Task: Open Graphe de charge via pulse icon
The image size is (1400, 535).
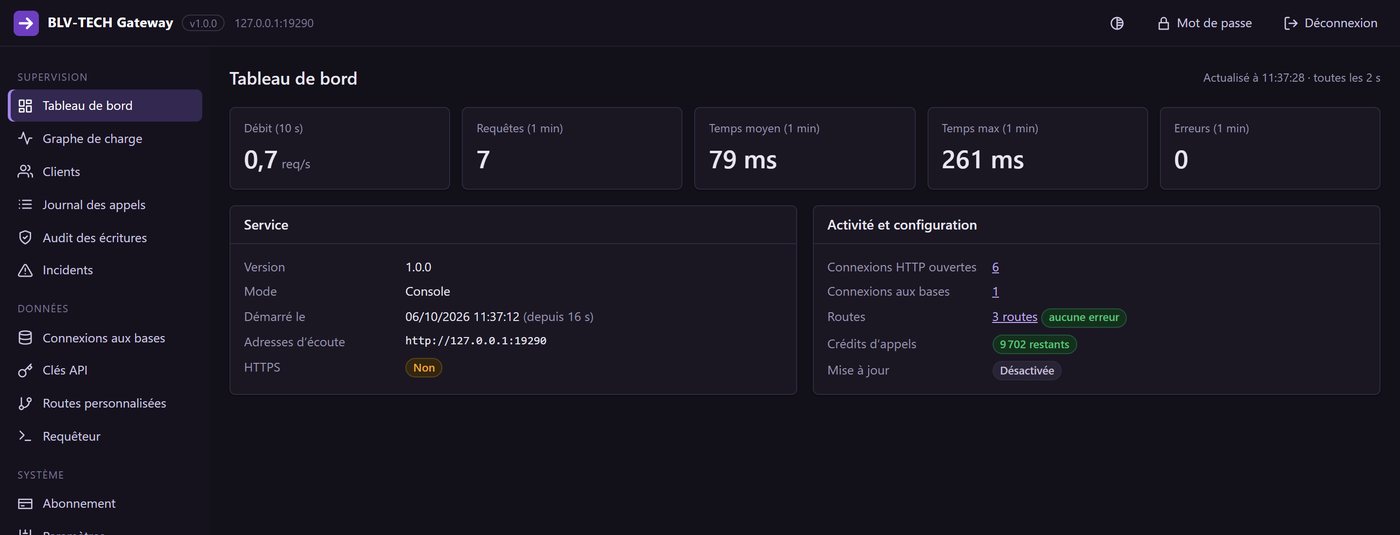Action: coord(25,139)
